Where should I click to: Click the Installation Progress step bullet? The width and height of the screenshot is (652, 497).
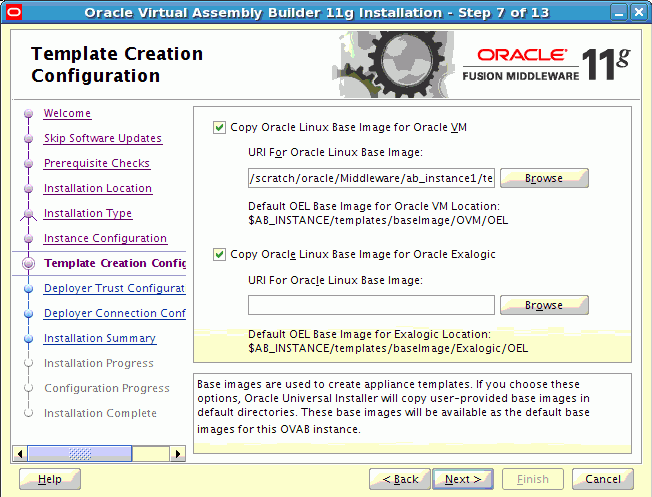click(28, 363)
